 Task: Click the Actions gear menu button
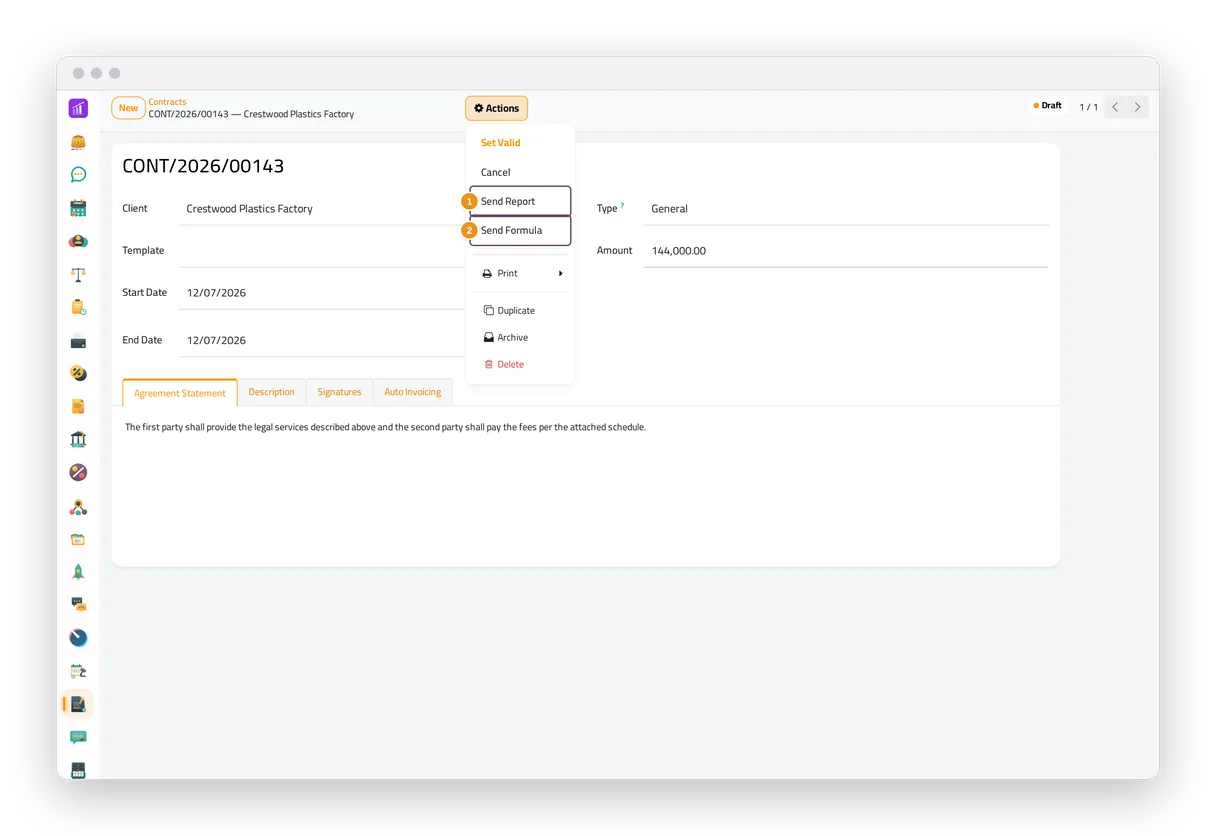[x=496, y=108]
